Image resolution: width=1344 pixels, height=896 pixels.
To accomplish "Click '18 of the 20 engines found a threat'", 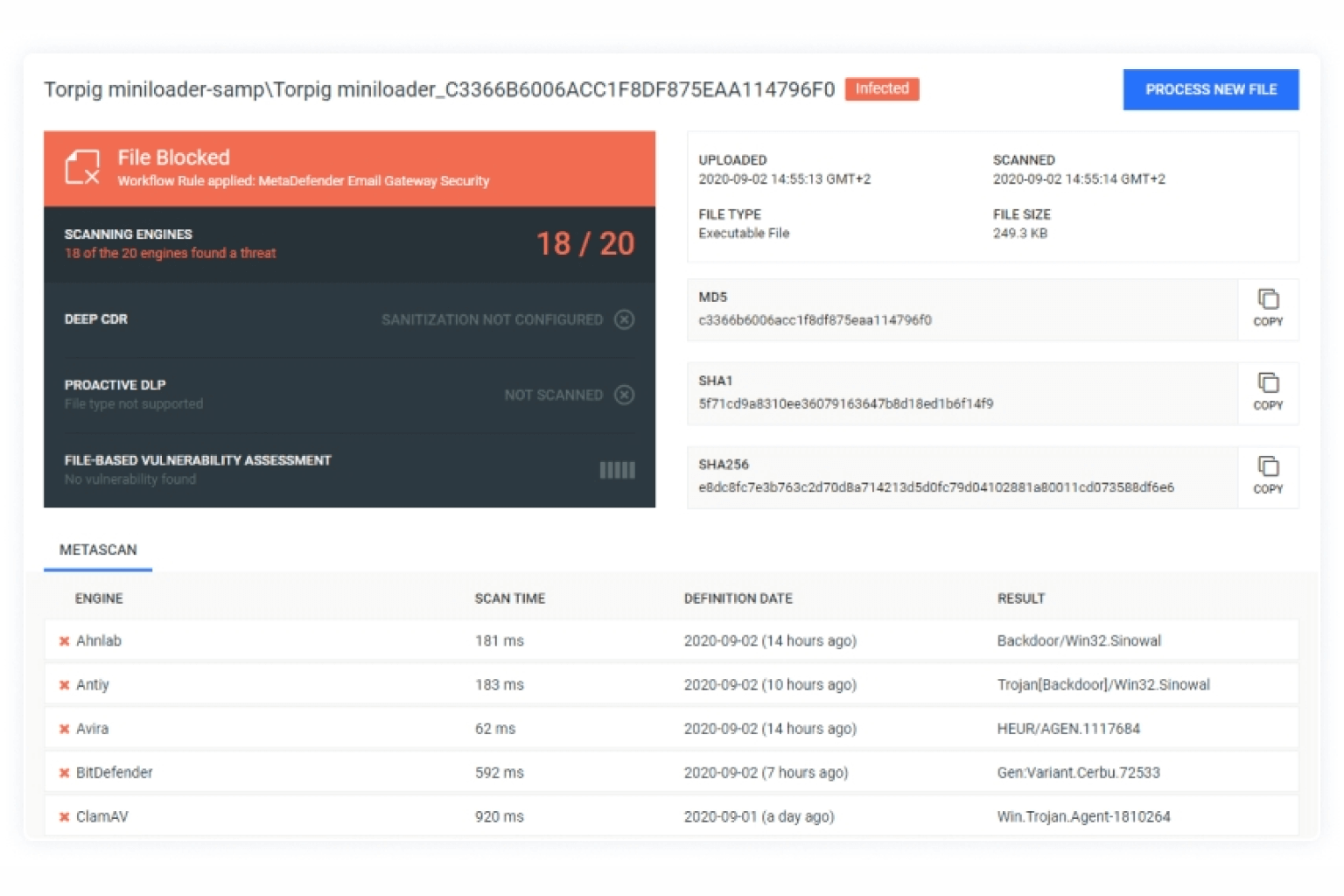I will click(170, 253).
